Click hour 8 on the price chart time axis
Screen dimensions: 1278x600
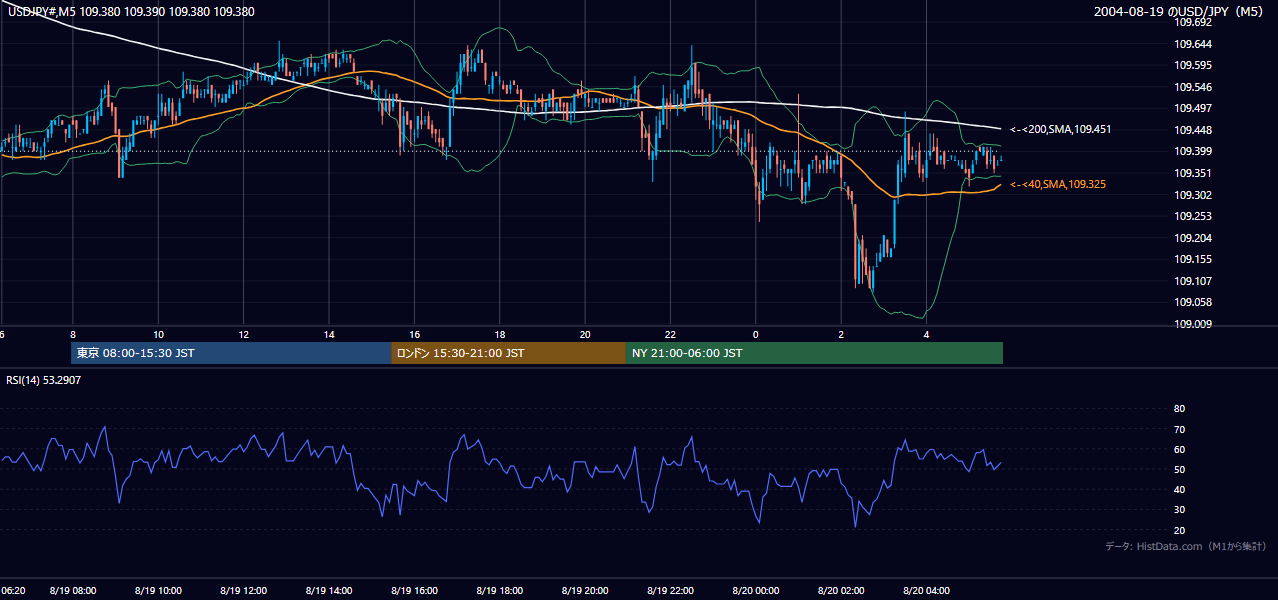click(x=72, y=334)
